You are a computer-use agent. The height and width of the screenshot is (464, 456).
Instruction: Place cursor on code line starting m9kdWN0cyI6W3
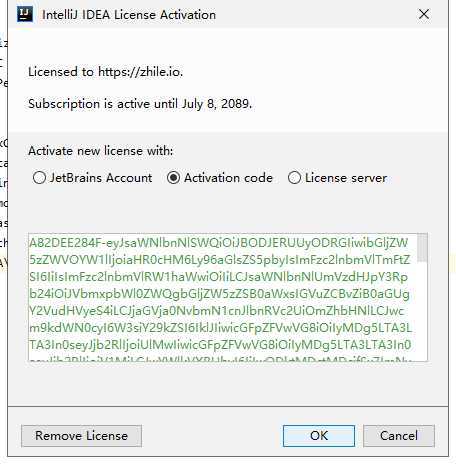[x=220, y=328]
